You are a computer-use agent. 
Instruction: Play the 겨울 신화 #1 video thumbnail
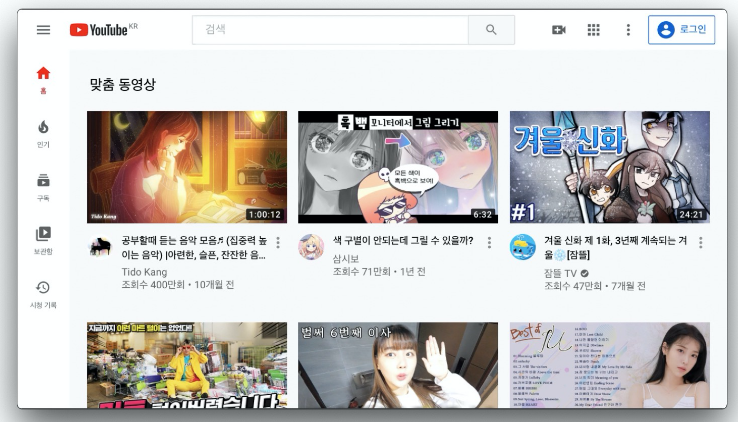coord(610,167)
